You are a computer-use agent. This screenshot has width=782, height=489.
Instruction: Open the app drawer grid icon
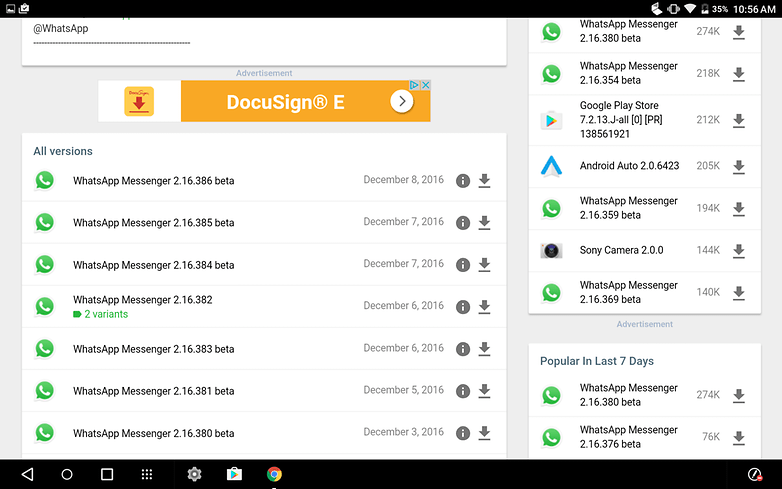pos(147,474)
